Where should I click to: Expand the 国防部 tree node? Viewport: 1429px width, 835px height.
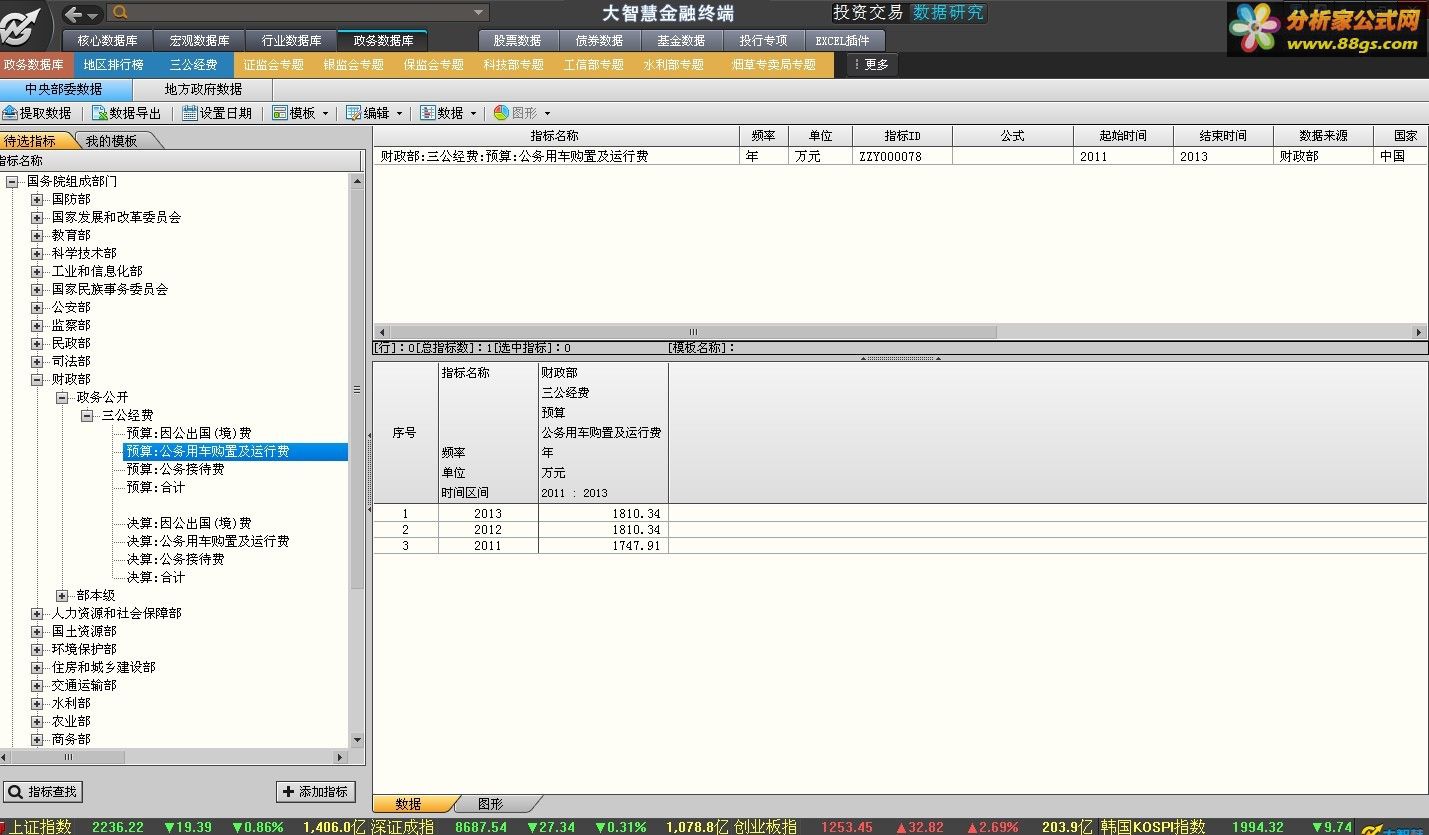point(37,199)
